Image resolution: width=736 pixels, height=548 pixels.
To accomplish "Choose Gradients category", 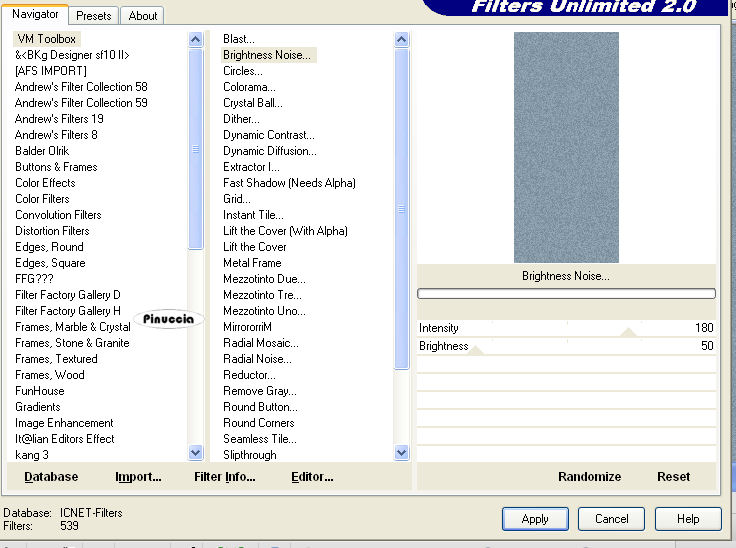I will [x=38, y=407].
